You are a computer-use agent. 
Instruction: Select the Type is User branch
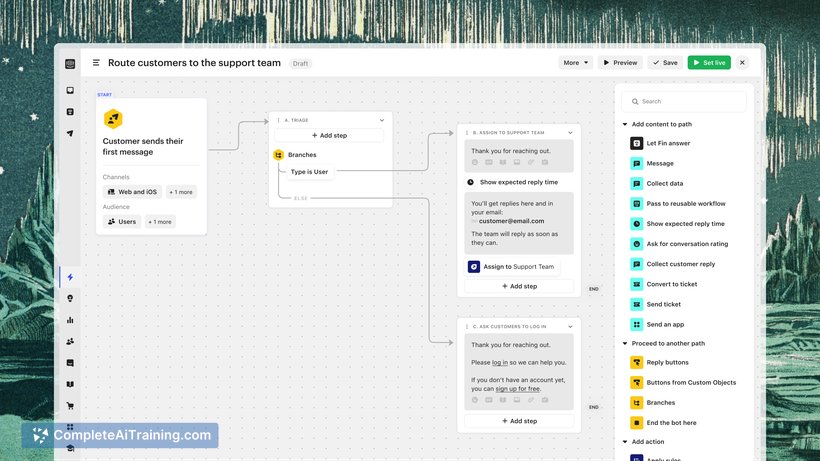coord(310,171)
